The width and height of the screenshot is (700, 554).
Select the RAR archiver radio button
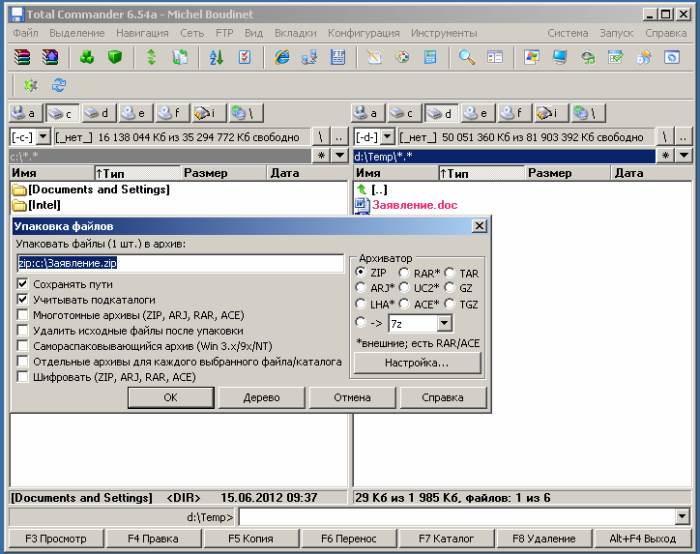(404, 272)
